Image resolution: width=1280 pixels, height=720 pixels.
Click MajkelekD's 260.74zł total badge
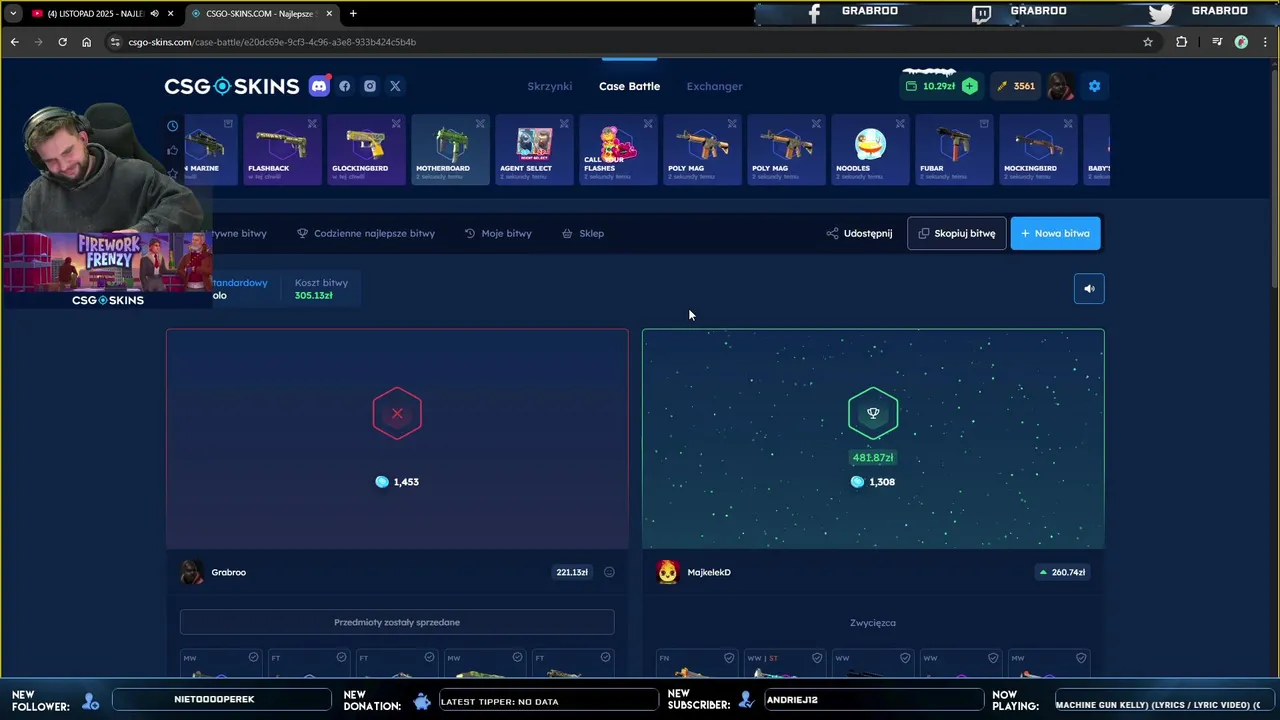point(1062,572)
